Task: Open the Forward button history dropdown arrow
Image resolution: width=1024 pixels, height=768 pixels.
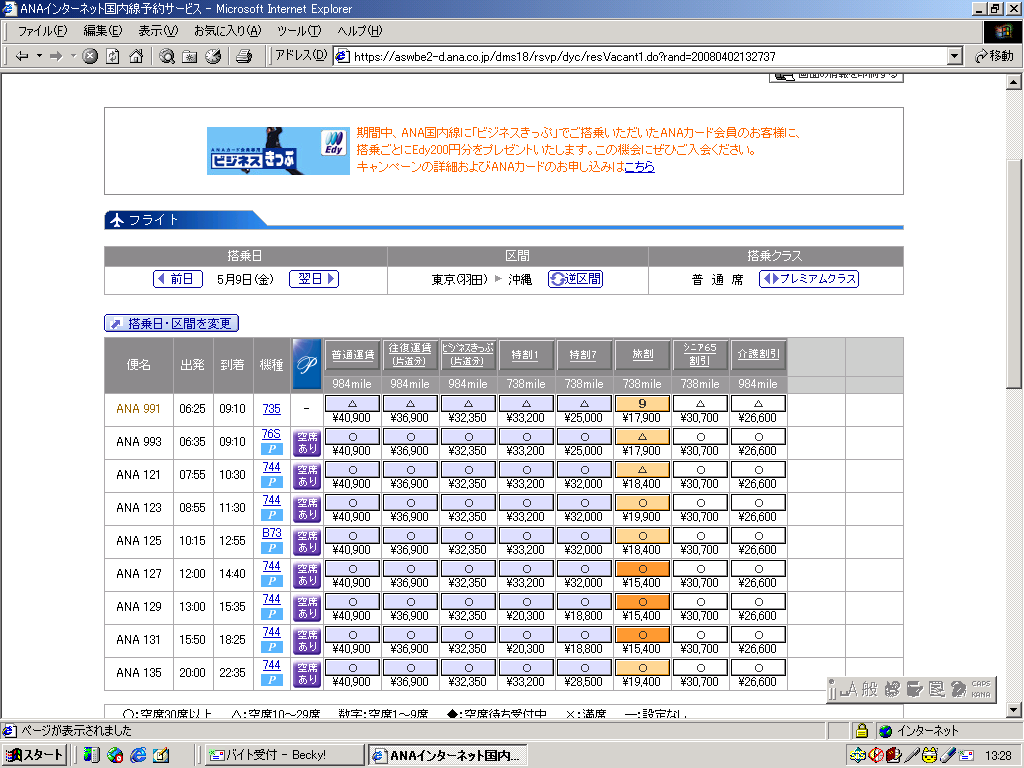Action: [x=73, y=56]
